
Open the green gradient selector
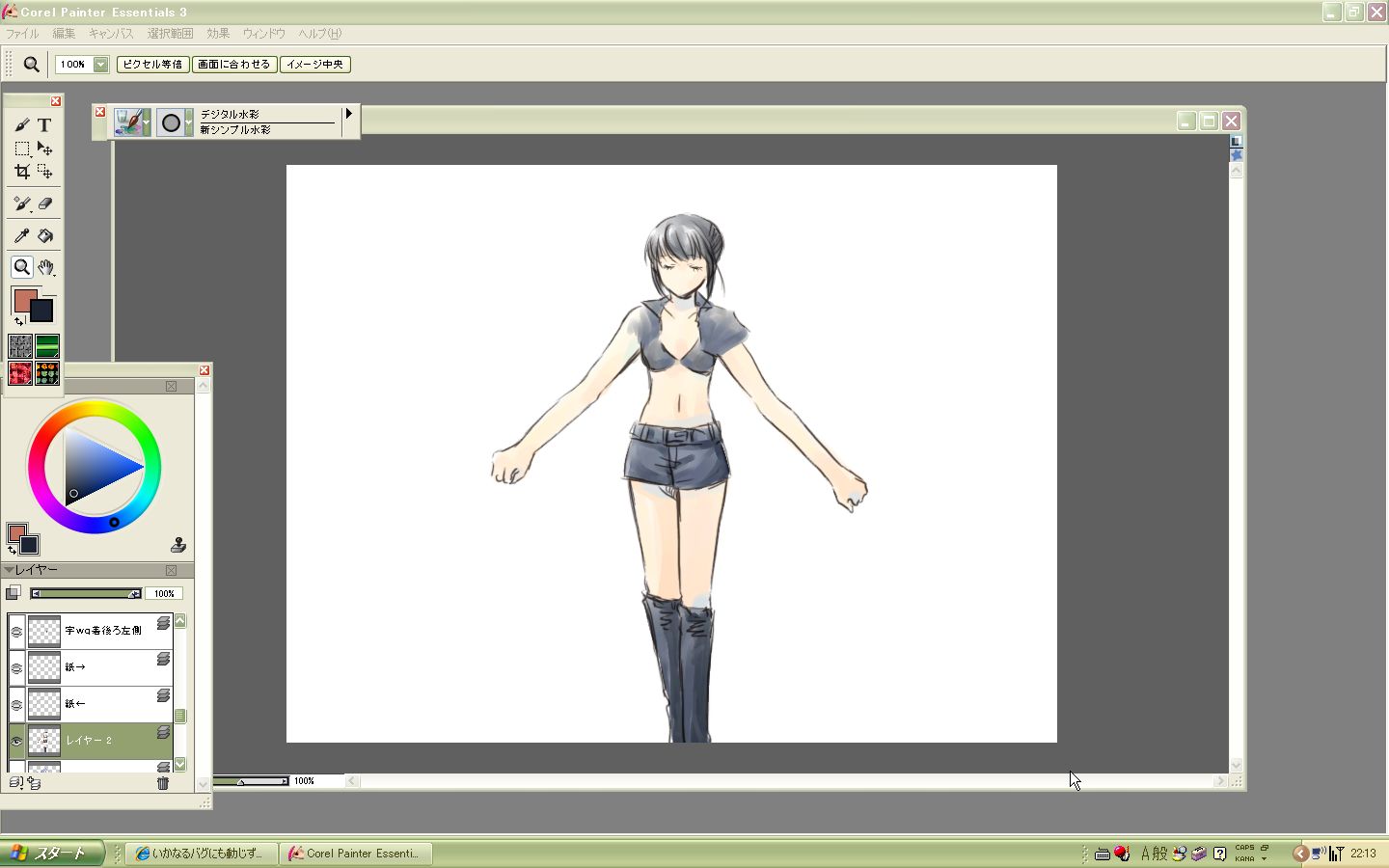coord(47,345)
